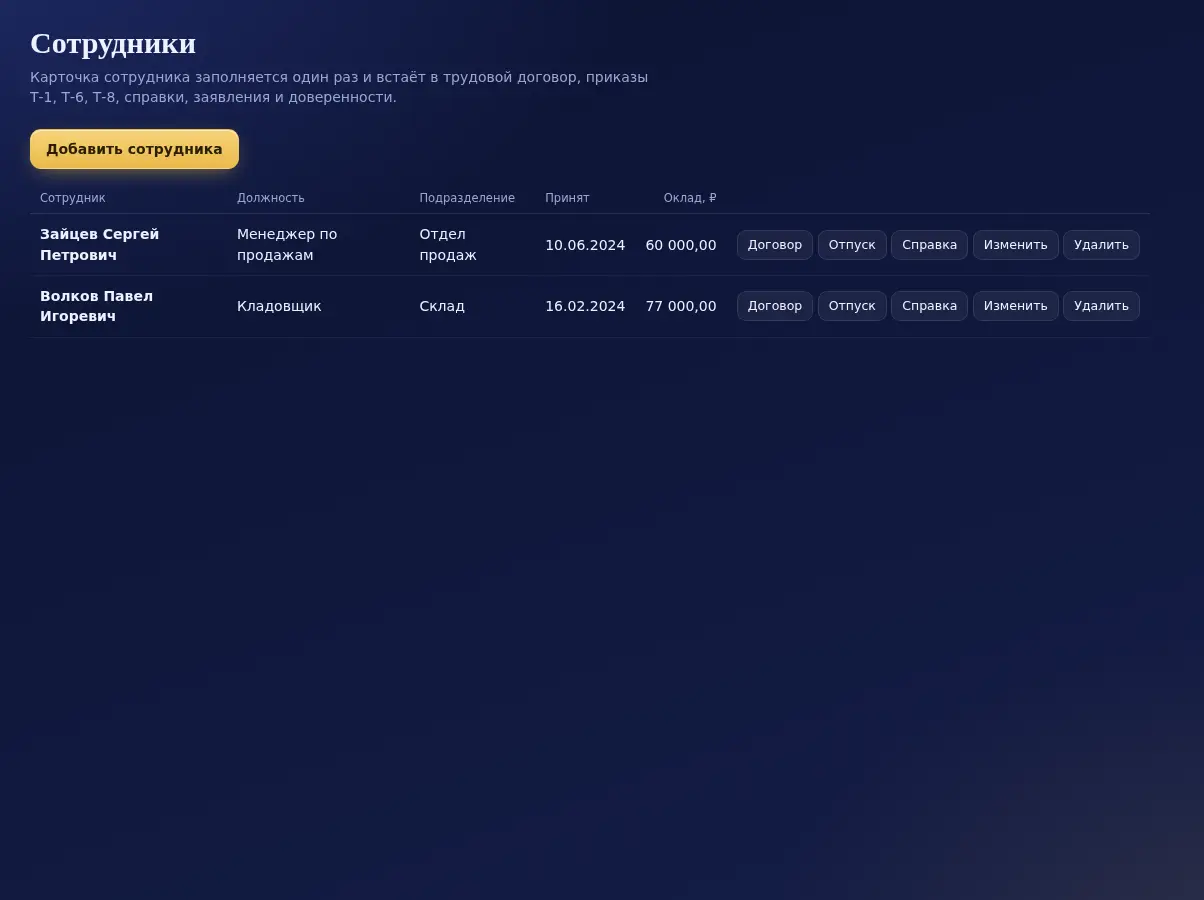
Task: Click the Должность column header
Action: coord(271,198)
